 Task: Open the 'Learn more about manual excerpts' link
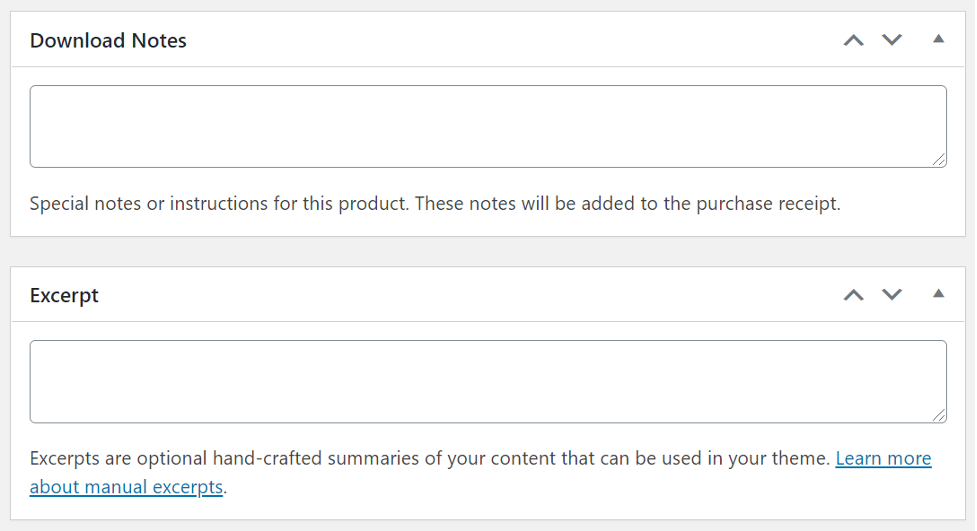[x=883, y=459]
